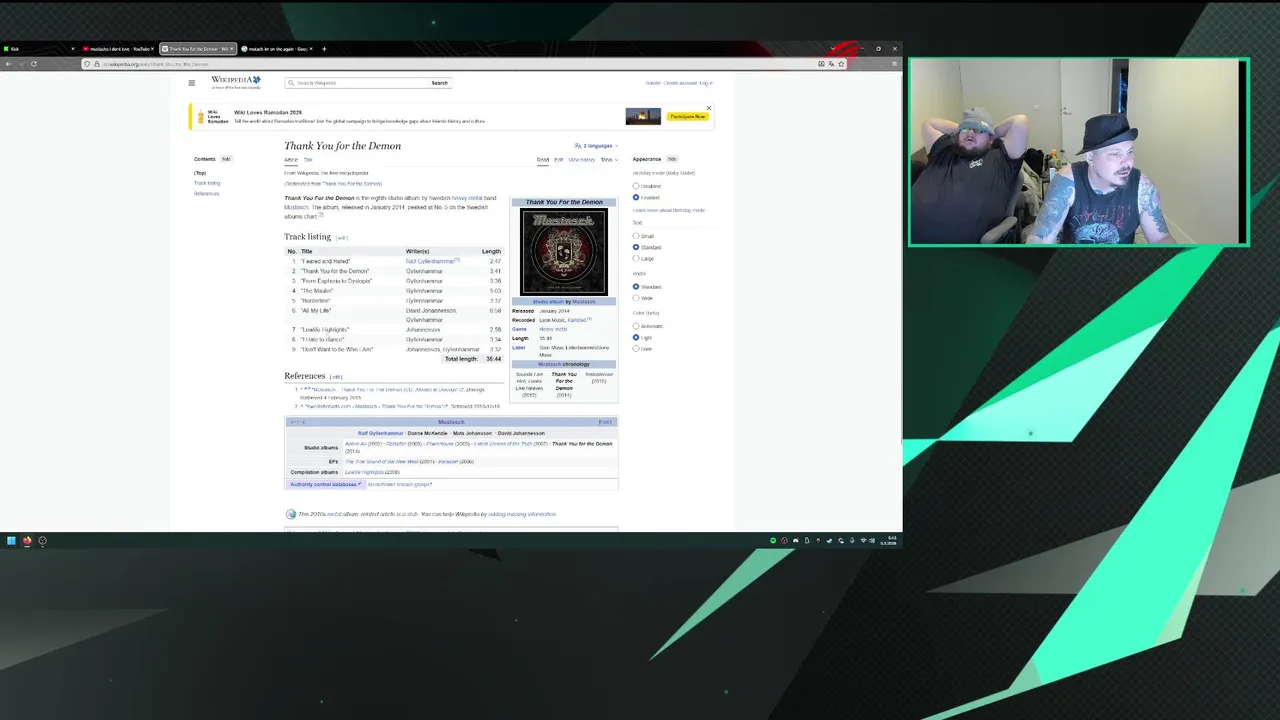This screenshot has width=1280, height=720.
Task: Switch to the Edit tab
Action: coord(559,160)
